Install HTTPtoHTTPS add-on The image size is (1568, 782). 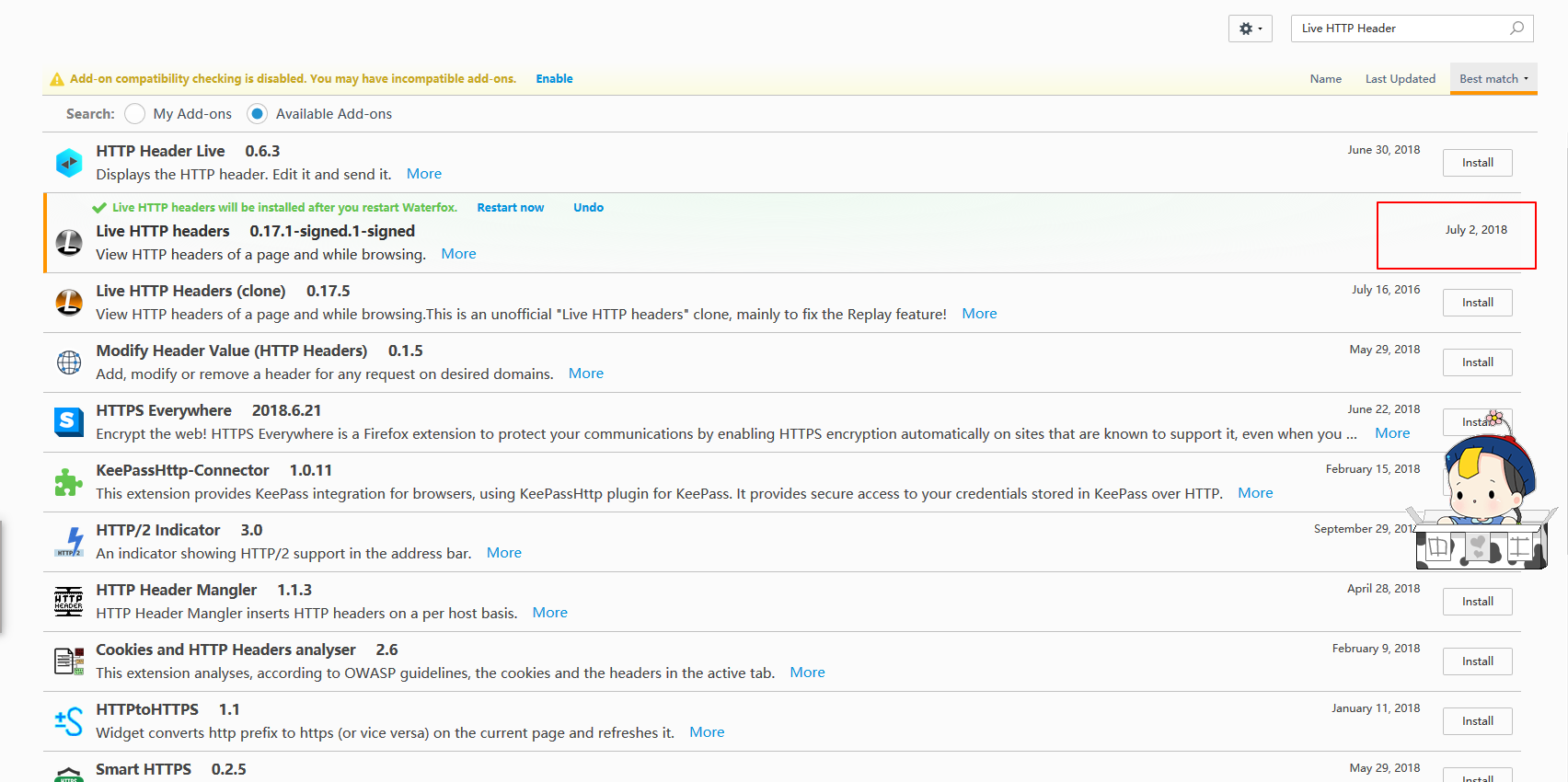[x=1478, y=721]
